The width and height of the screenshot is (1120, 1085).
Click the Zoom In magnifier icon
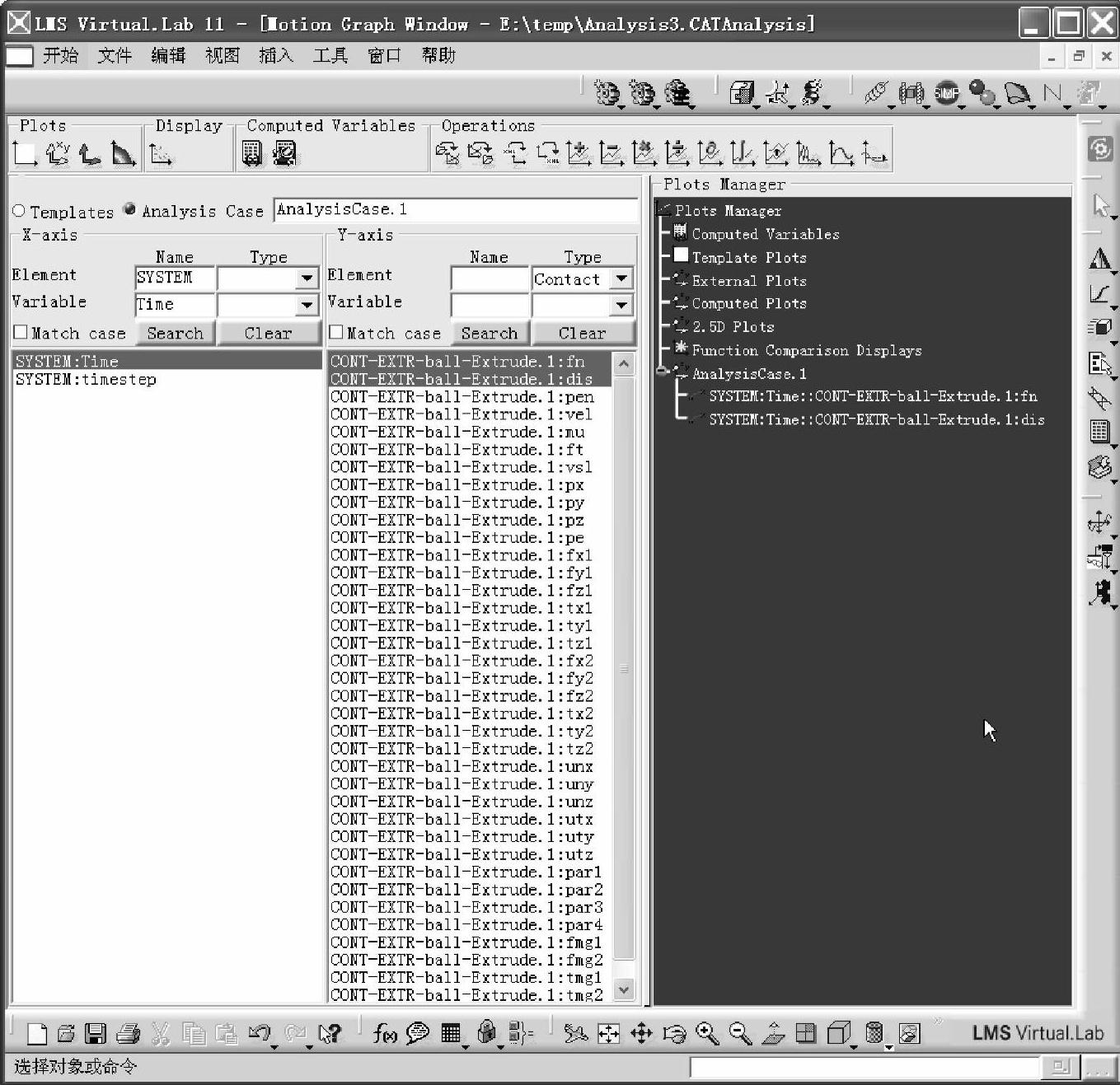tap(707, 1033)
